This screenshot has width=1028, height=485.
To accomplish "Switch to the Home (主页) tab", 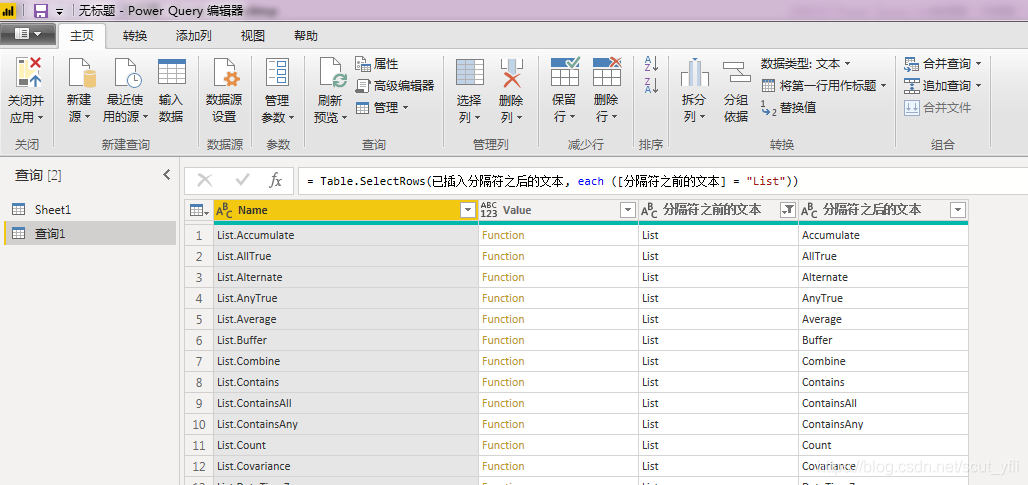I will [82, 36].
